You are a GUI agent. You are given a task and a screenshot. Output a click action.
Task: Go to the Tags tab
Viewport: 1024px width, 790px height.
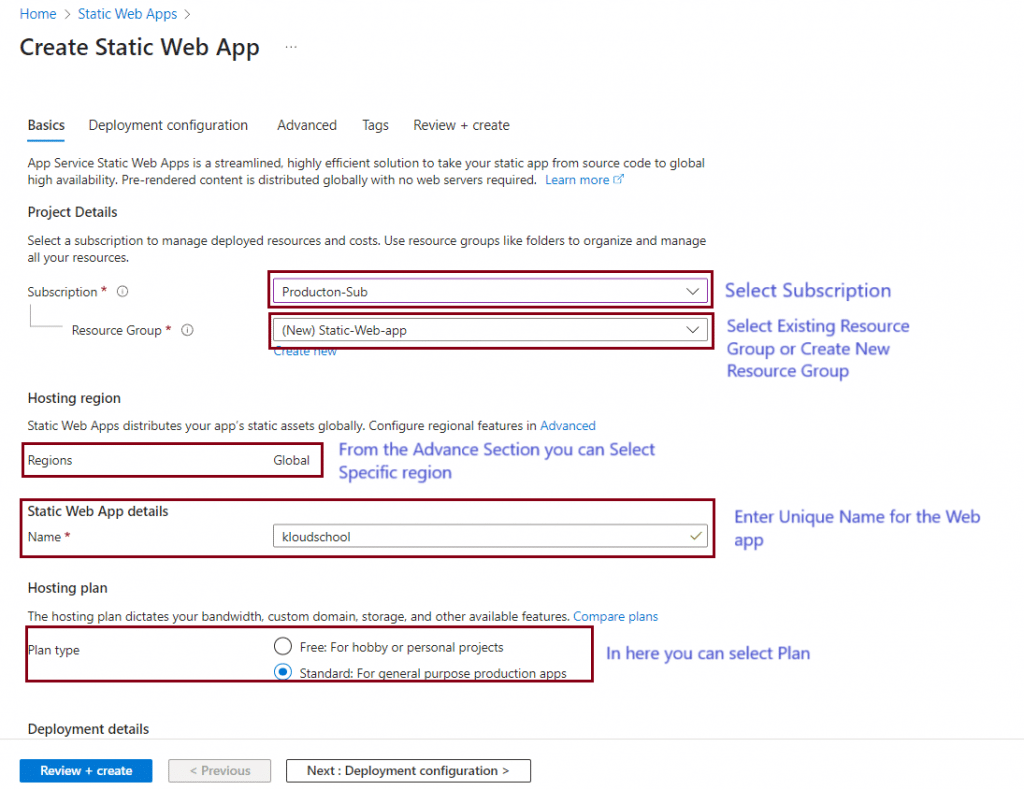[375, 125]
